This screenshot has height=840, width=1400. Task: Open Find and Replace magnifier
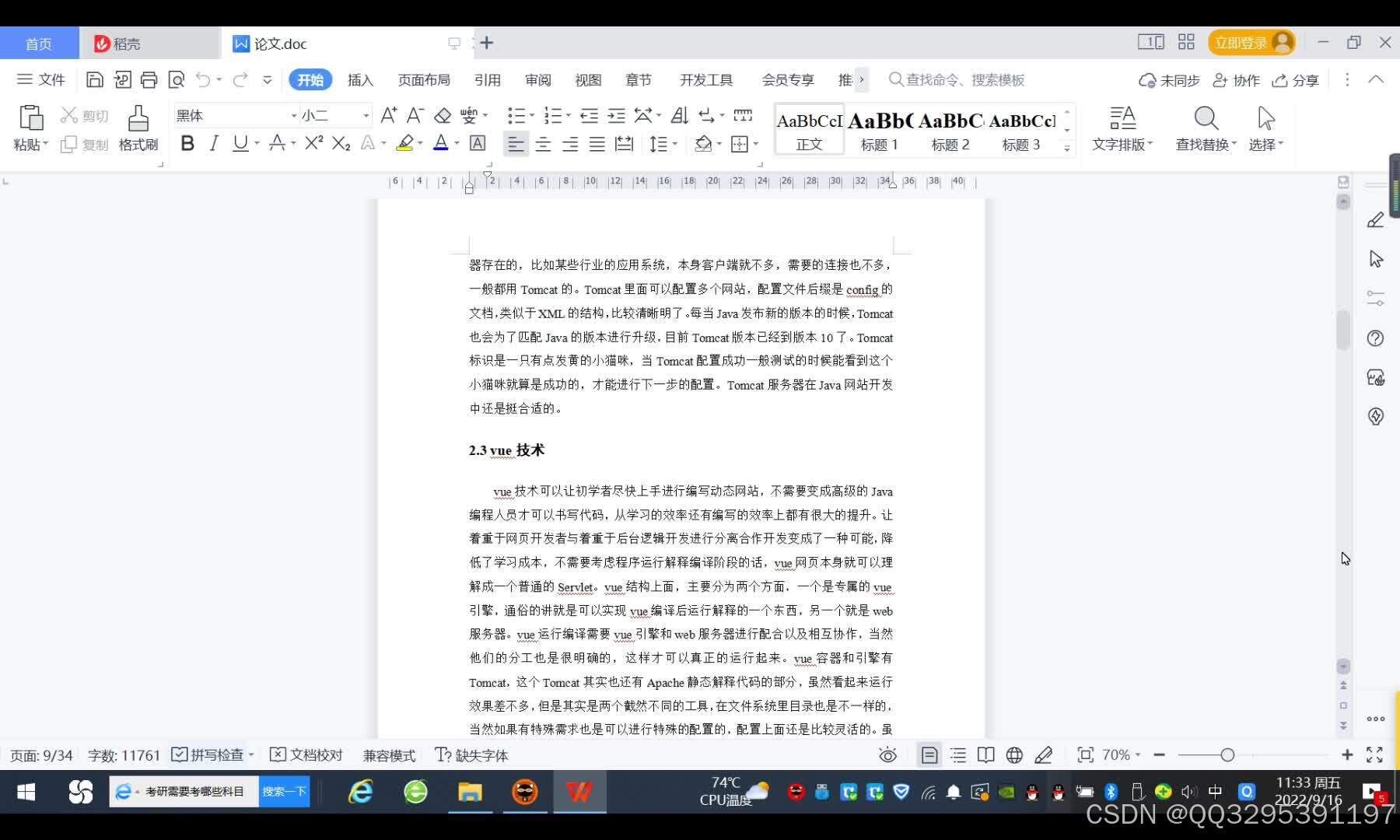(1206, 118)
